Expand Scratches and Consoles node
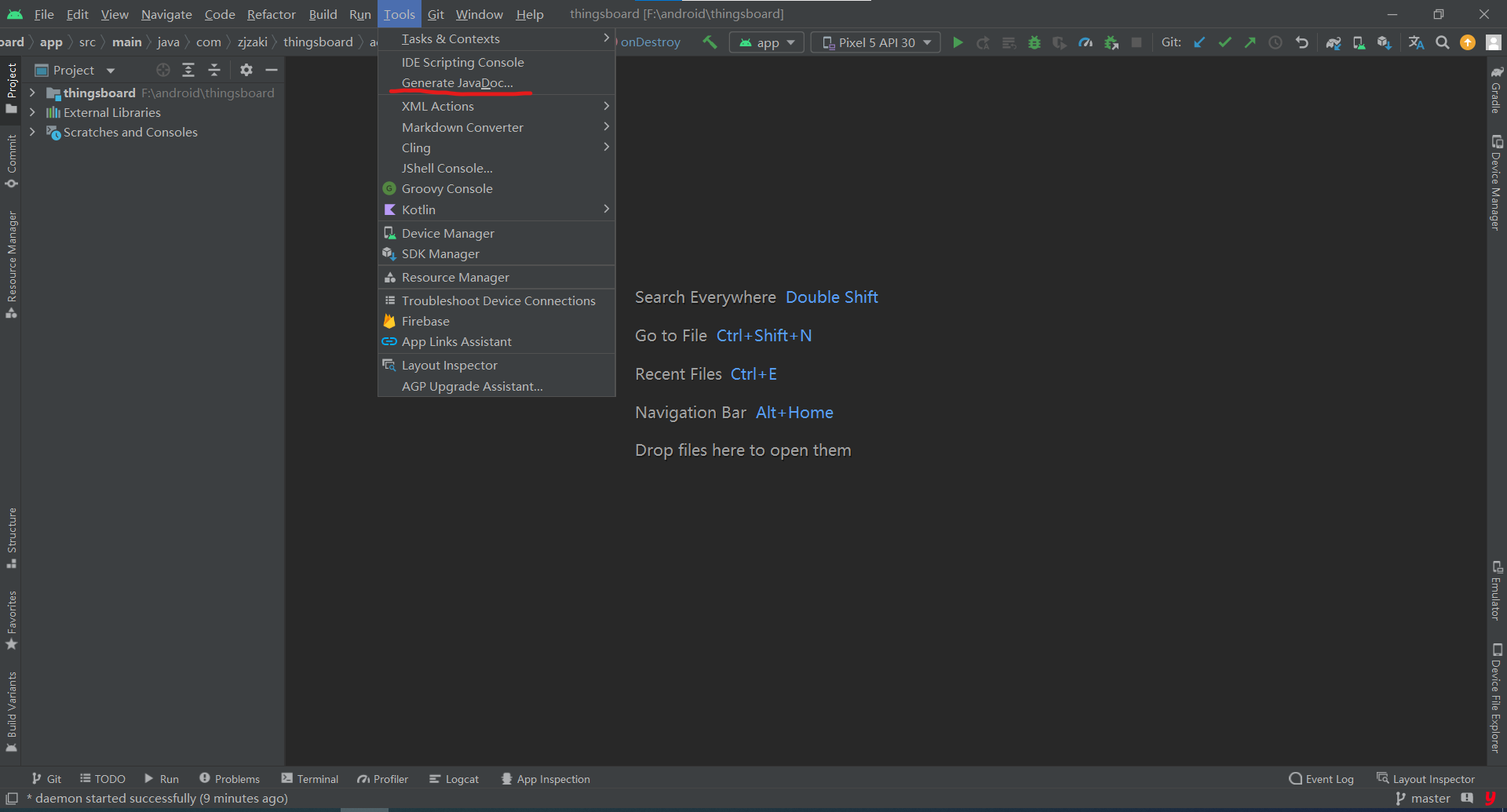The width and height of the screenshot is (1507, 812). (x=32, y=132)
